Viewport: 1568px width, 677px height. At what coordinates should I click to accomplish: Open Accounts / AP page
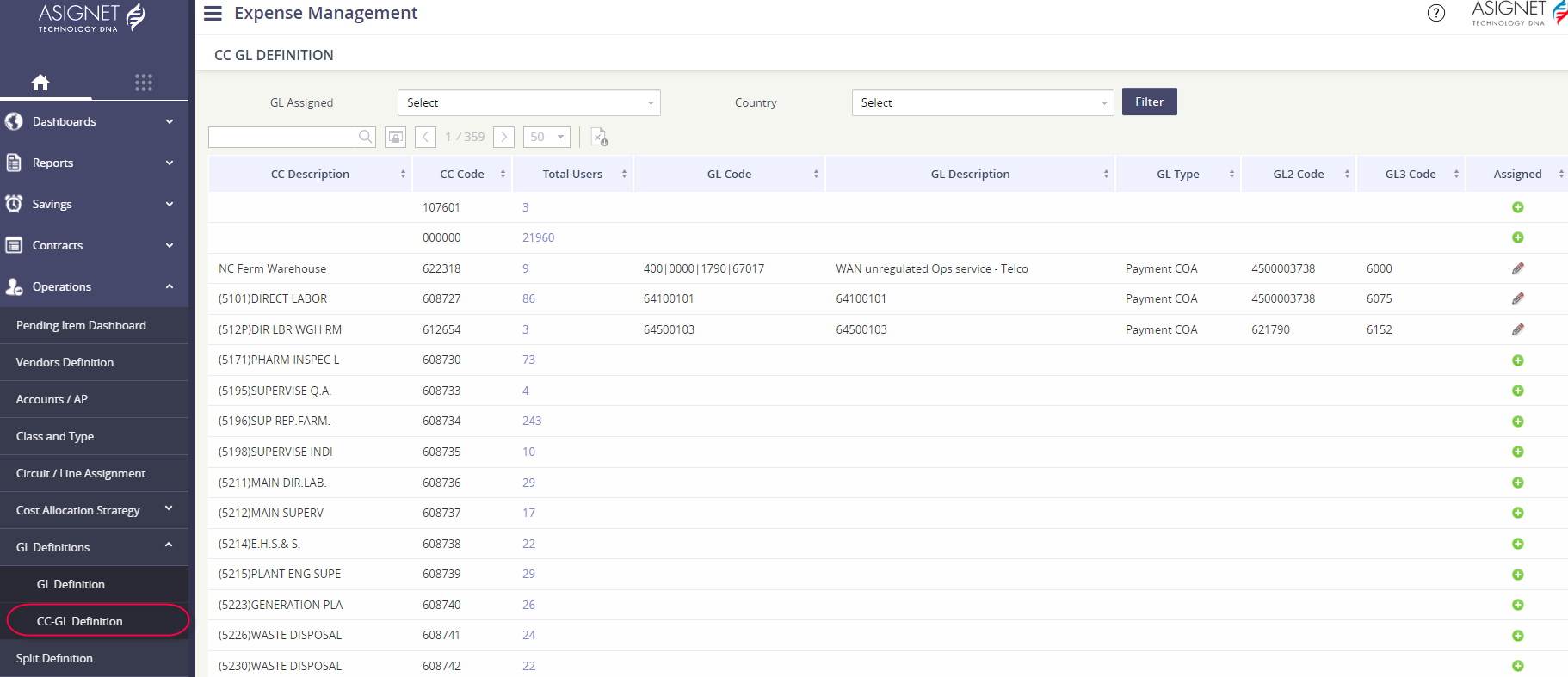tap(94, 399)
